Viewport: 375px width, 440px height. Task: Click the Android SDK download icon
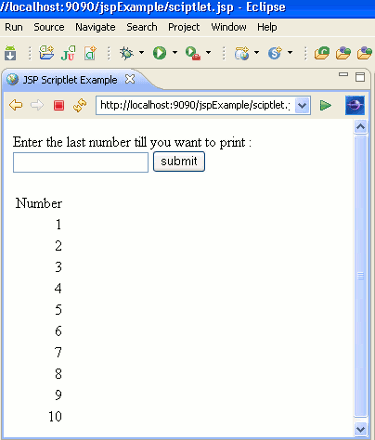(10, 53)
